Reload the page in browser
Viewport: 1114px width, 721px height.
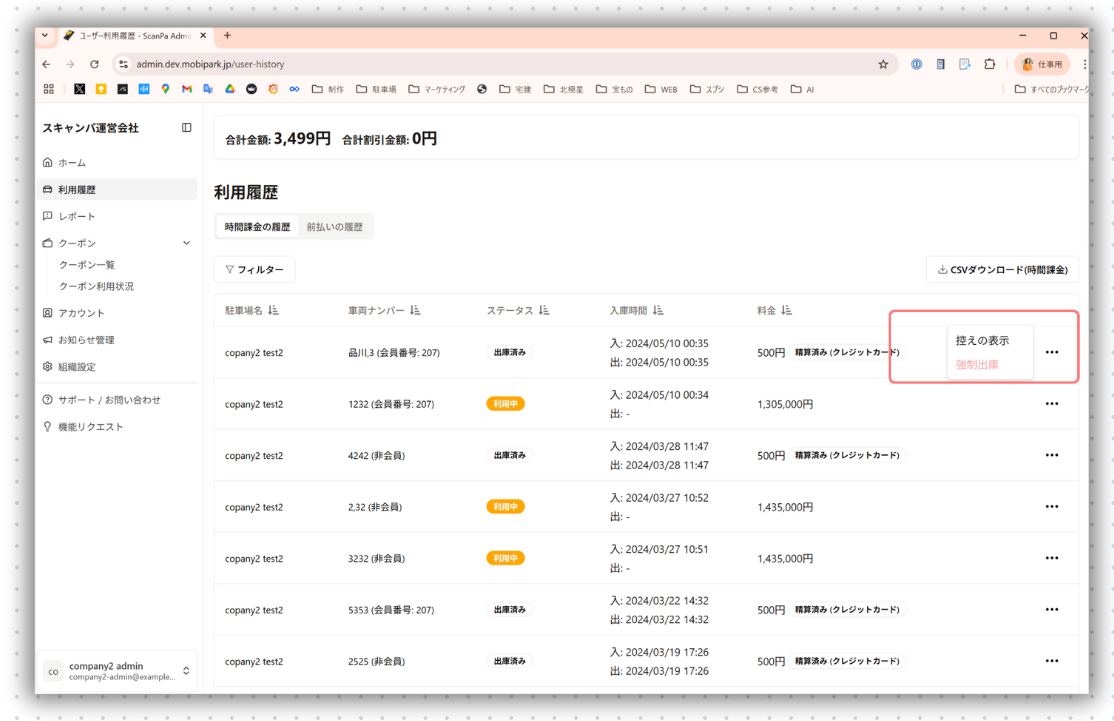tap(95, 64)
